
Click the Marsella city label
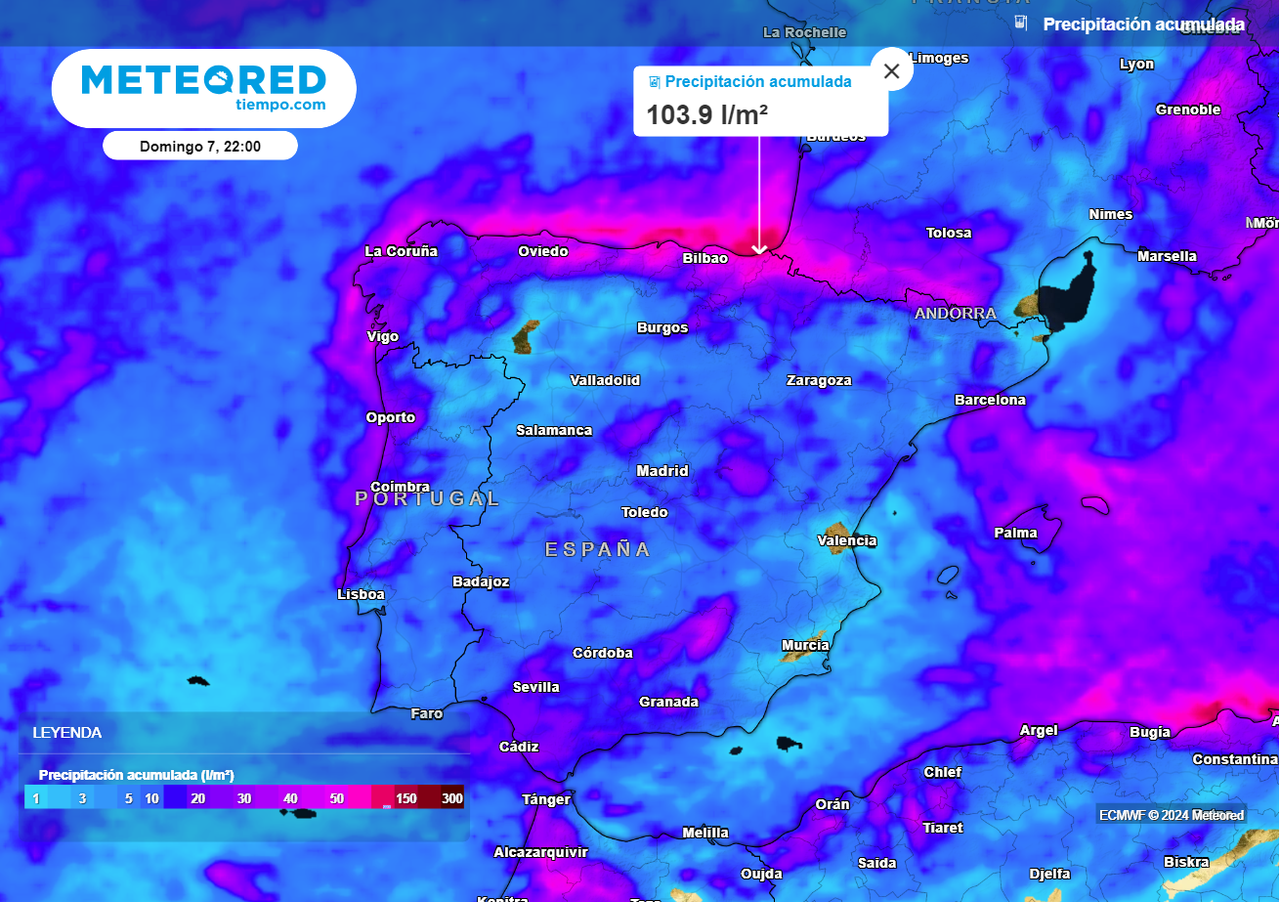click(1167, 256)
